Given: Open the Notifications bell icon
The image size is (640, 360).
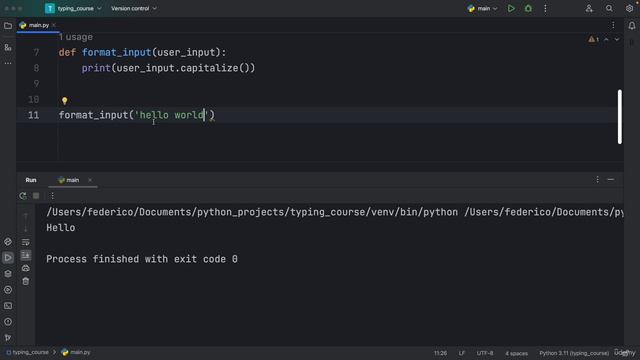Looking at the screenshot, I should [631, 26].
